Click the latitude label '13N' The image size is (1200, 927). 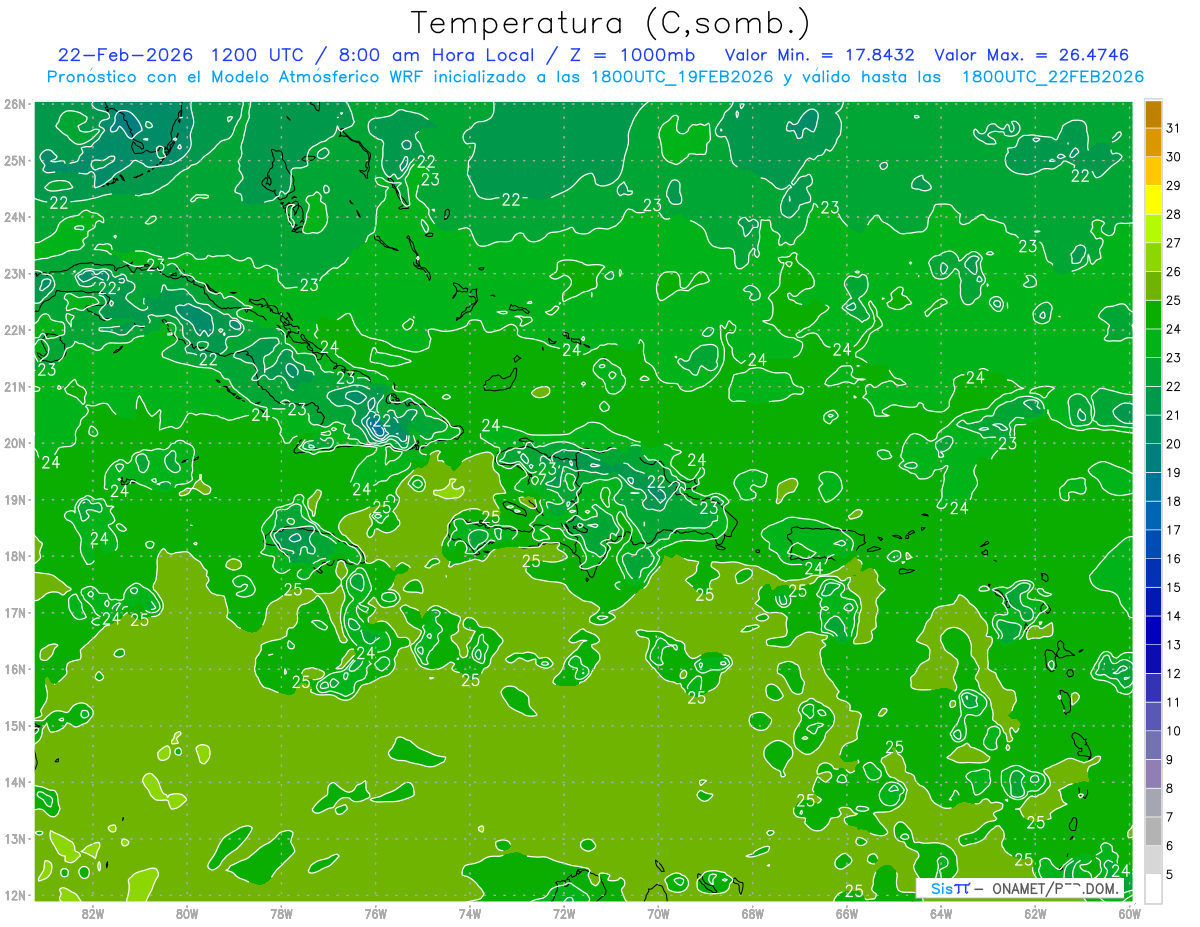[15, 839]
